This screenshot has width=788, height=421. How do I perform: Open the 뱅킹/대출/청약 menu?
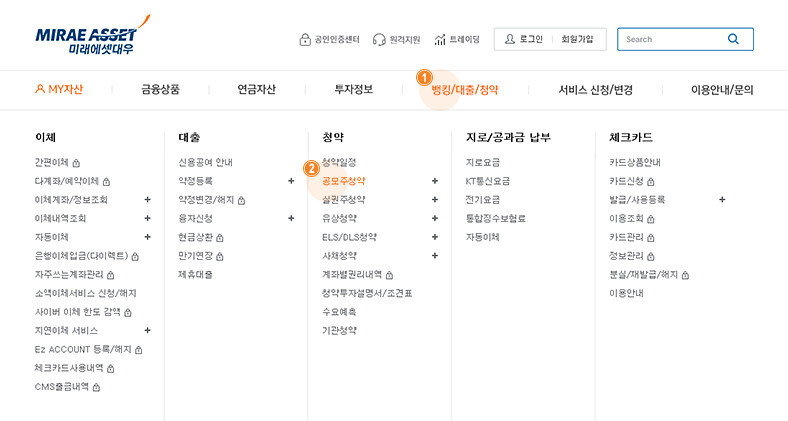(465, 90)
